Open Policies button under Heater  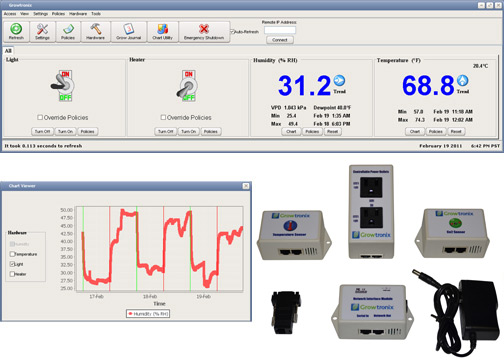[211, 131]
